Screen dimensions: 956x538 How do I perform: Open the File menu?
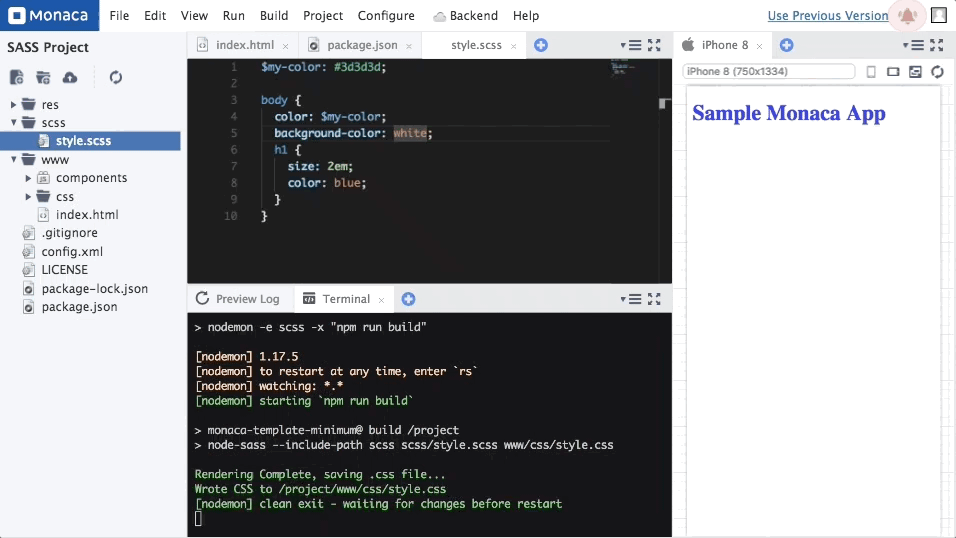click(120, 16)
